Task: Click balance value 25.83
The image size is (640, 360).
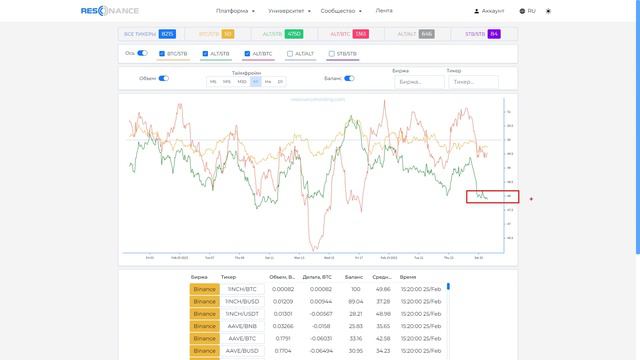Action: (x=356, y=326)
